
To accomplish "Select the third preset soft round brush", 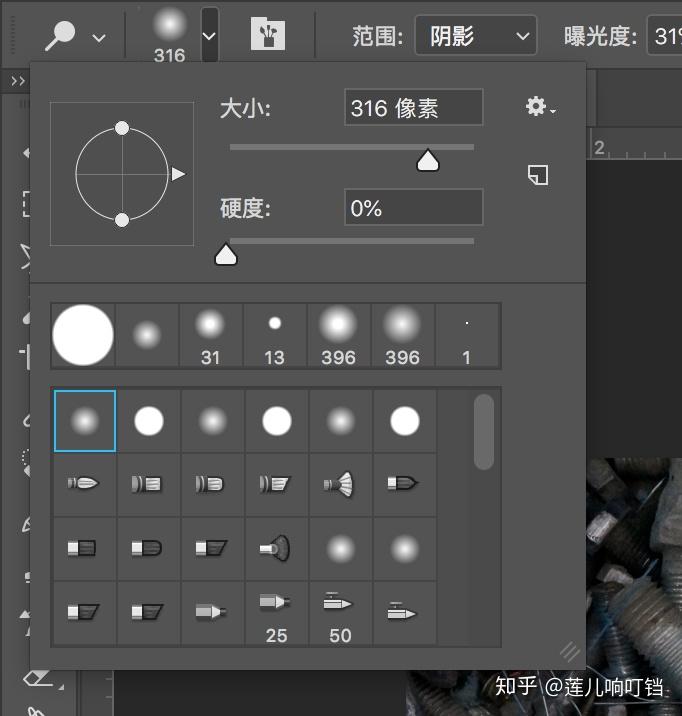I will pyautogui.click(x=213, y=421).
